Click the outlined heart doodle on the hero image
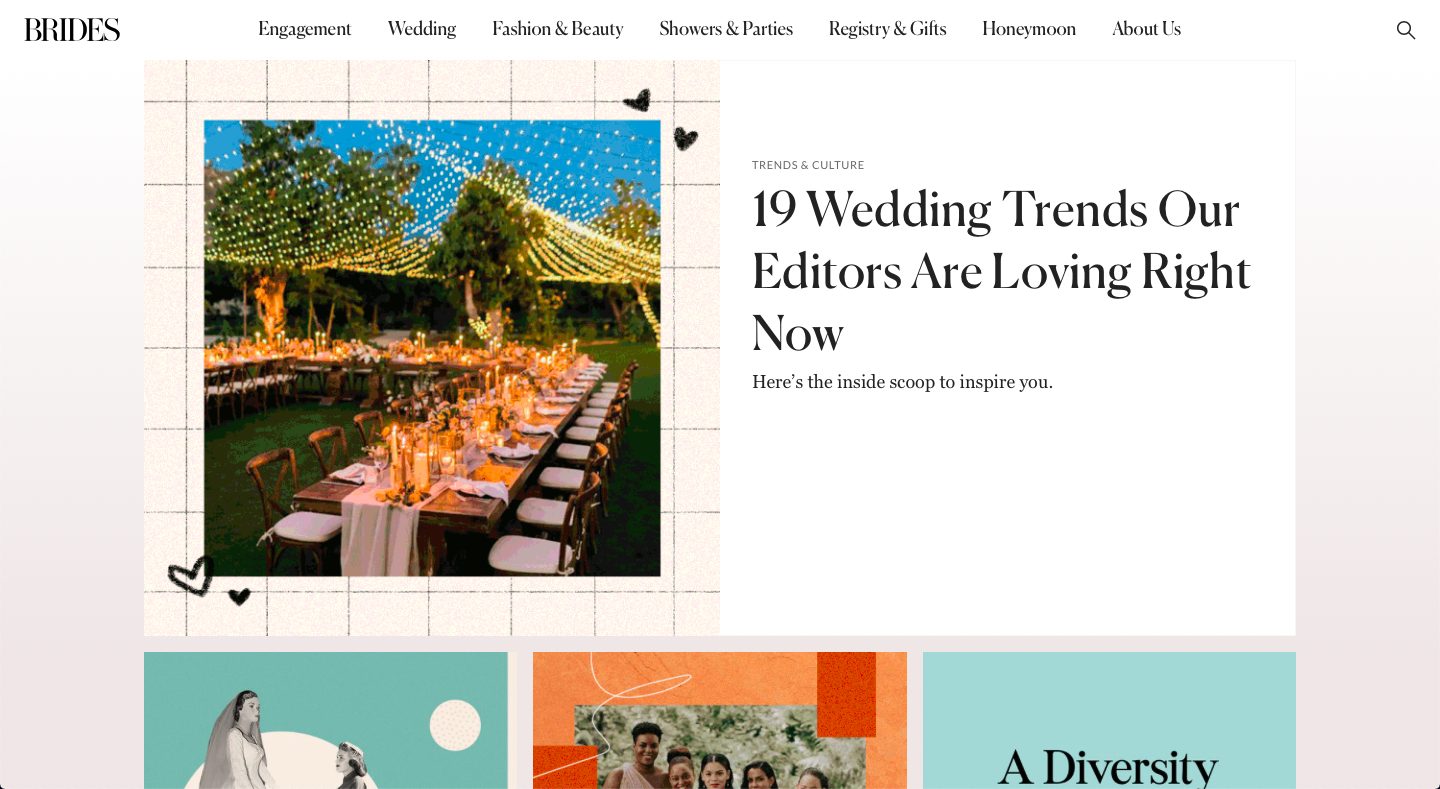Screen dimensions: 1440x789 point(191,575)
